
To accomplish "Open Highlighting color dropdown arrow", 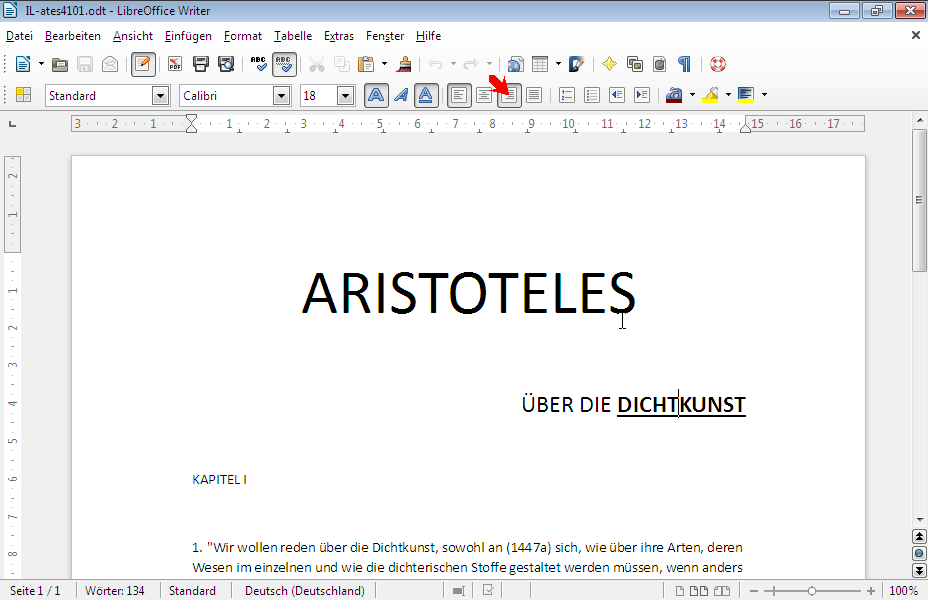I will click(729, 95).
